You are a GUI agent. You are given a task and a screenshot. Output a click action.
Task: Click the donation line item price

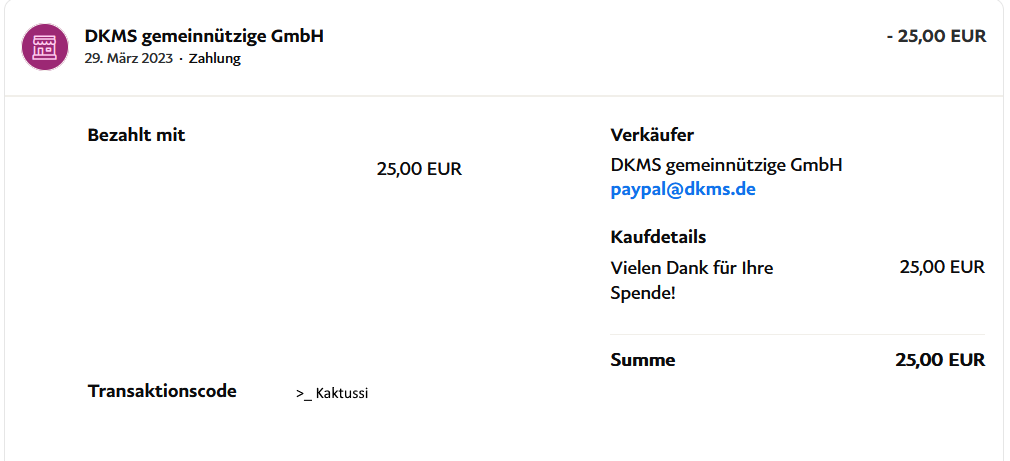click(942, 267)
